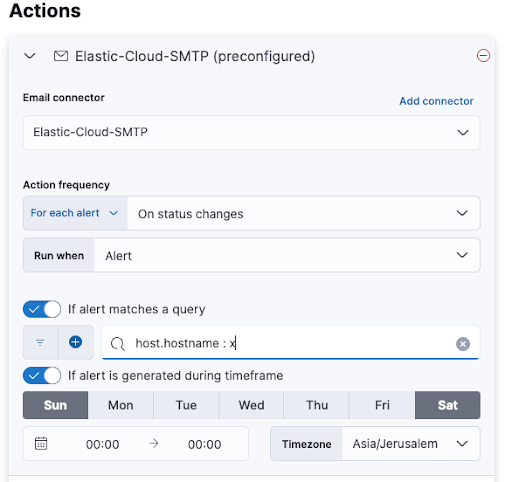This screenshot has height=482, width=512.
Task: Open the Run when Alert dropdown
Action: click(287, 255)
